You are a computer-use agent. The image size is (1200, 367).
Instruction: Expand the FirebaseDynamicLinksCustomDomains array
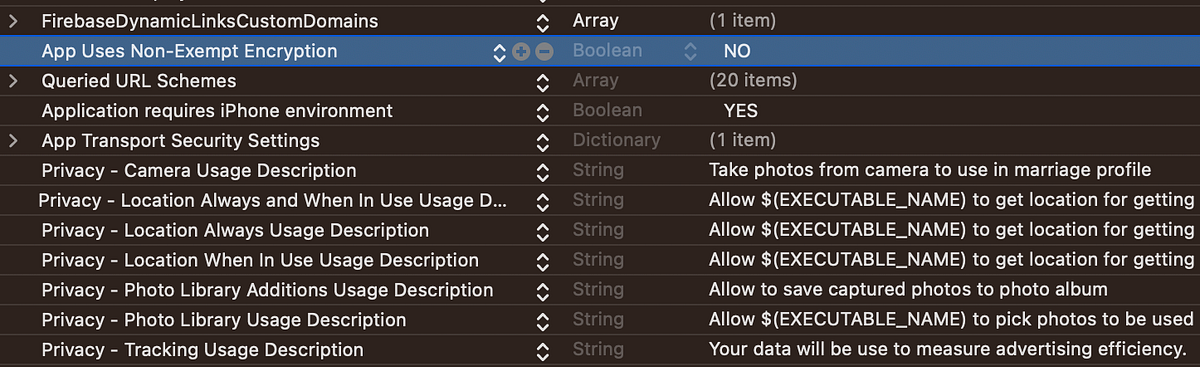click(x=13, y=21)
